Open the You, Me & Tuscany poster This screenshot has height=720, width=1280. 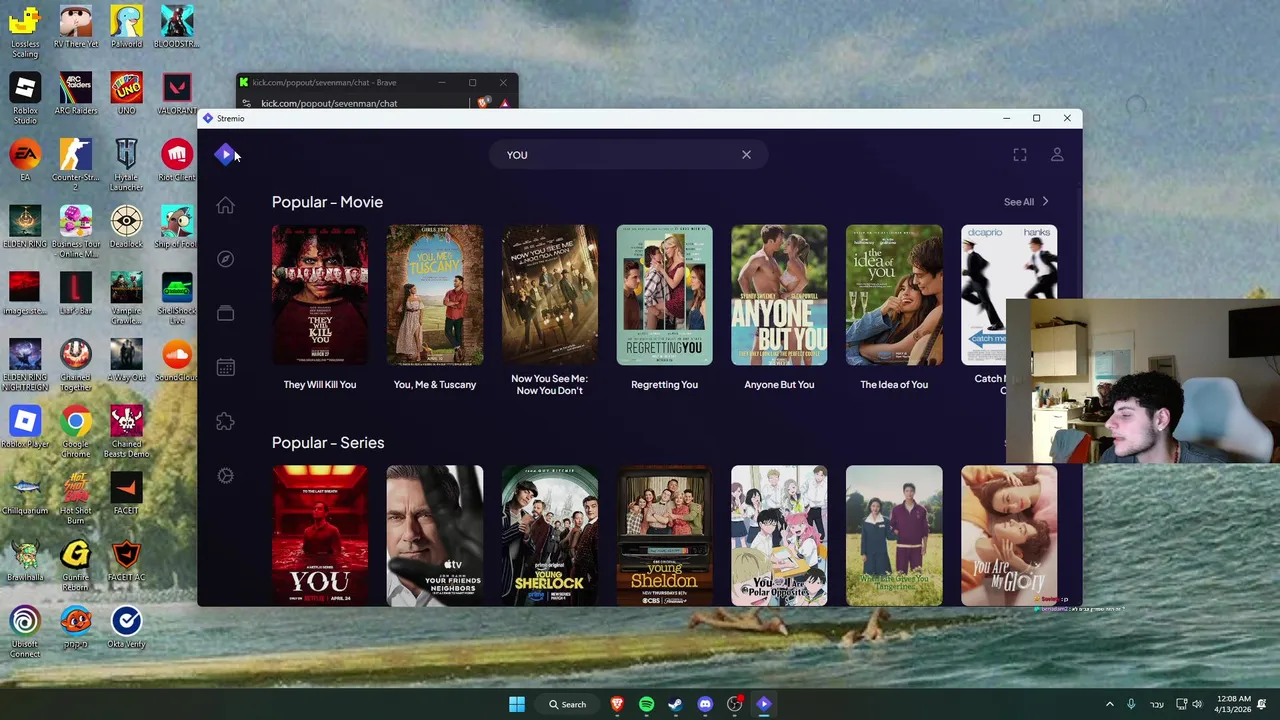click(x=435, y=295)
